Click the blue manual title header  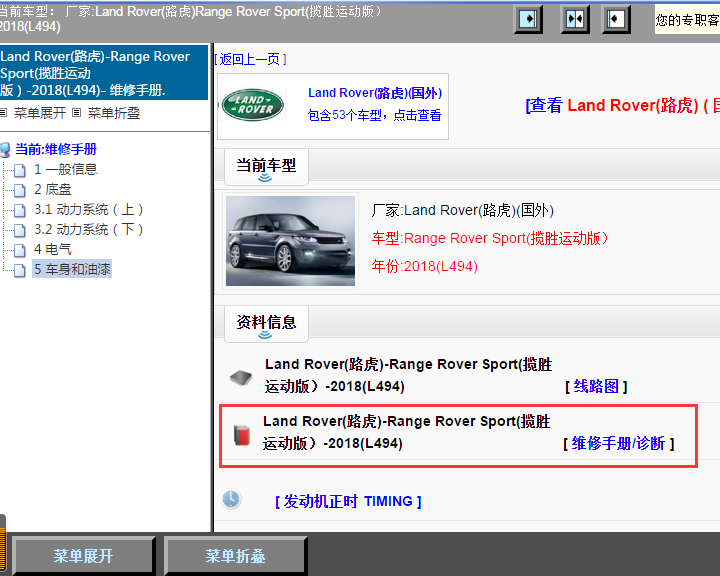[104, 73]
